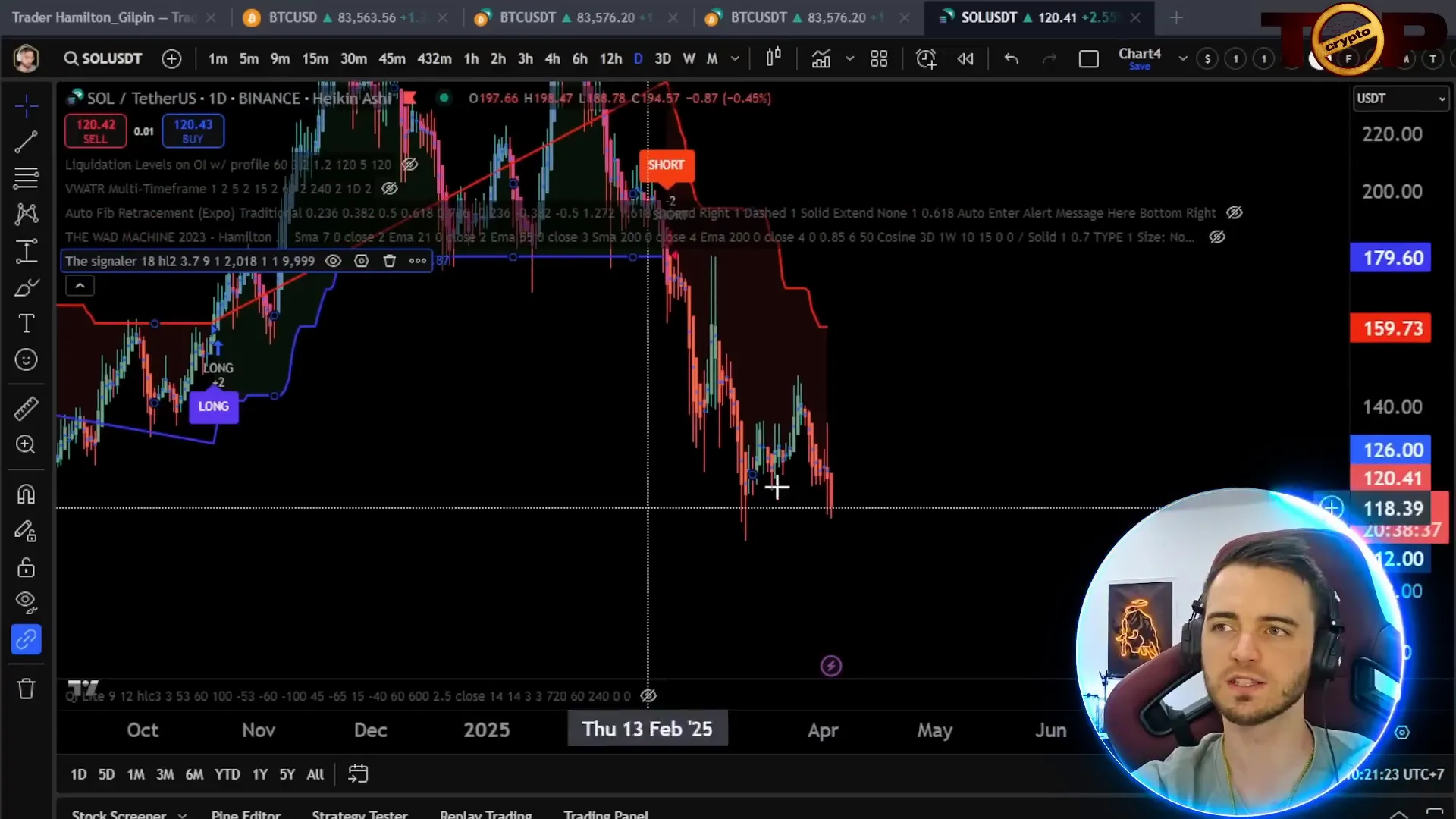Switch to the 4h timeframe
The image size is (1456, 819).
552,58
